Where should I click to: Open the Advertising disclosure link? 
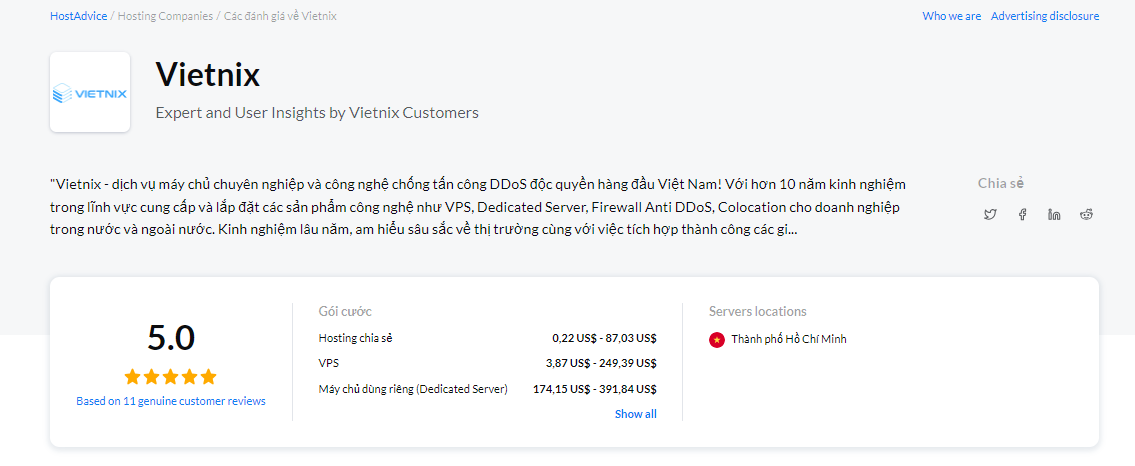pos(1045,16)
